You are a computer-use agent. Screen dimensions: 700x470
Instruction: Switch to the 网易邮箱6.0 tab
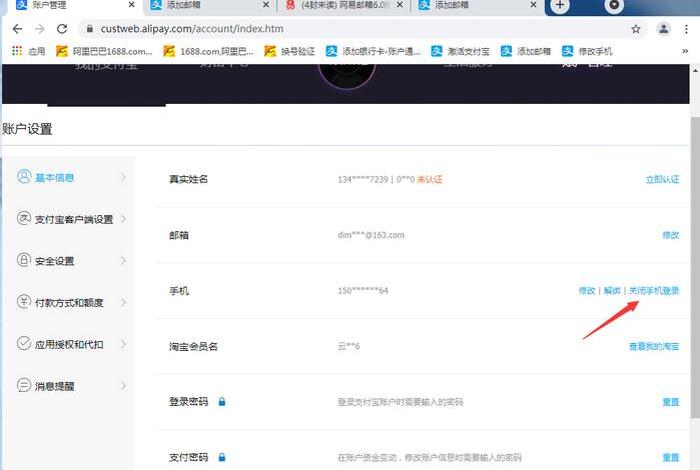[x=344, y=6]
